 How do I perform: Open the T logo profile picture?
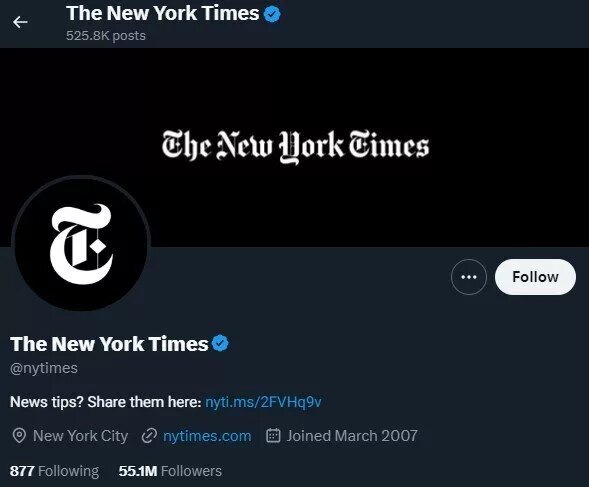click(x=81, y=244)
